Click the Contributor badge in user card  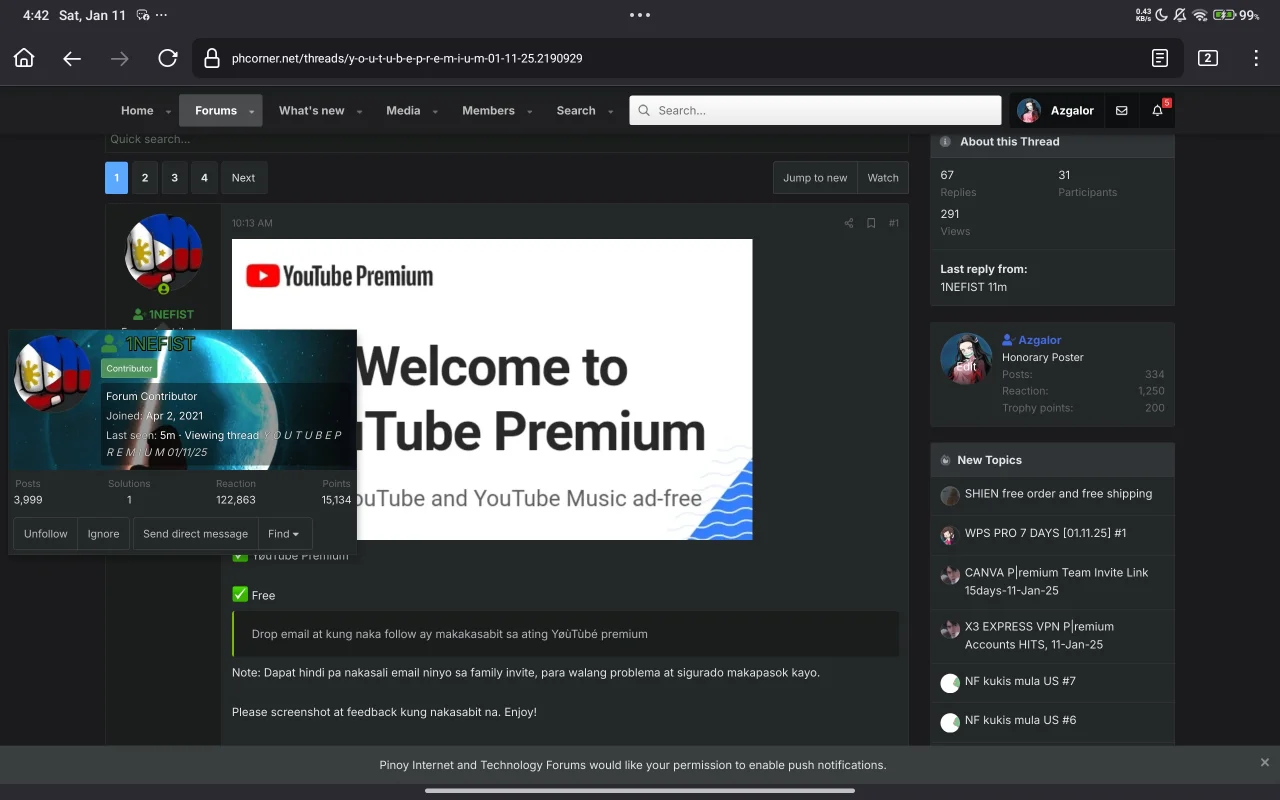coord(129,368)
